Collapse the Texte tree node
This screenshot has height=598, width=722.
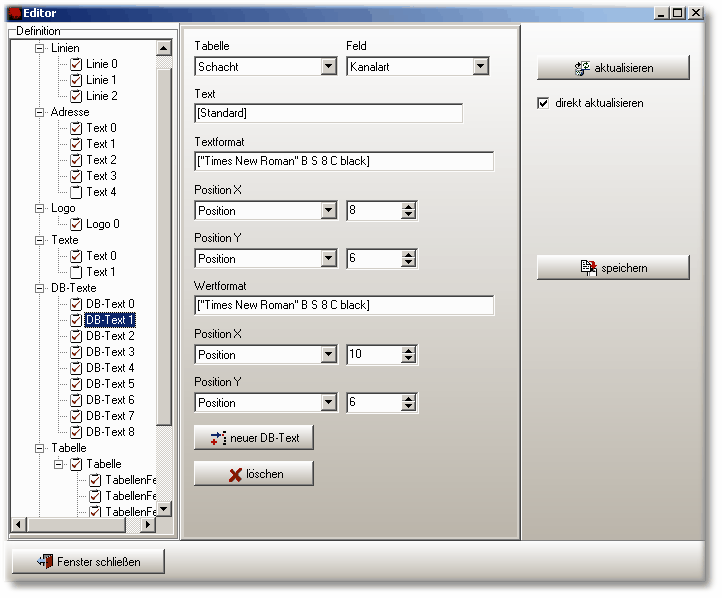(40, 240)
